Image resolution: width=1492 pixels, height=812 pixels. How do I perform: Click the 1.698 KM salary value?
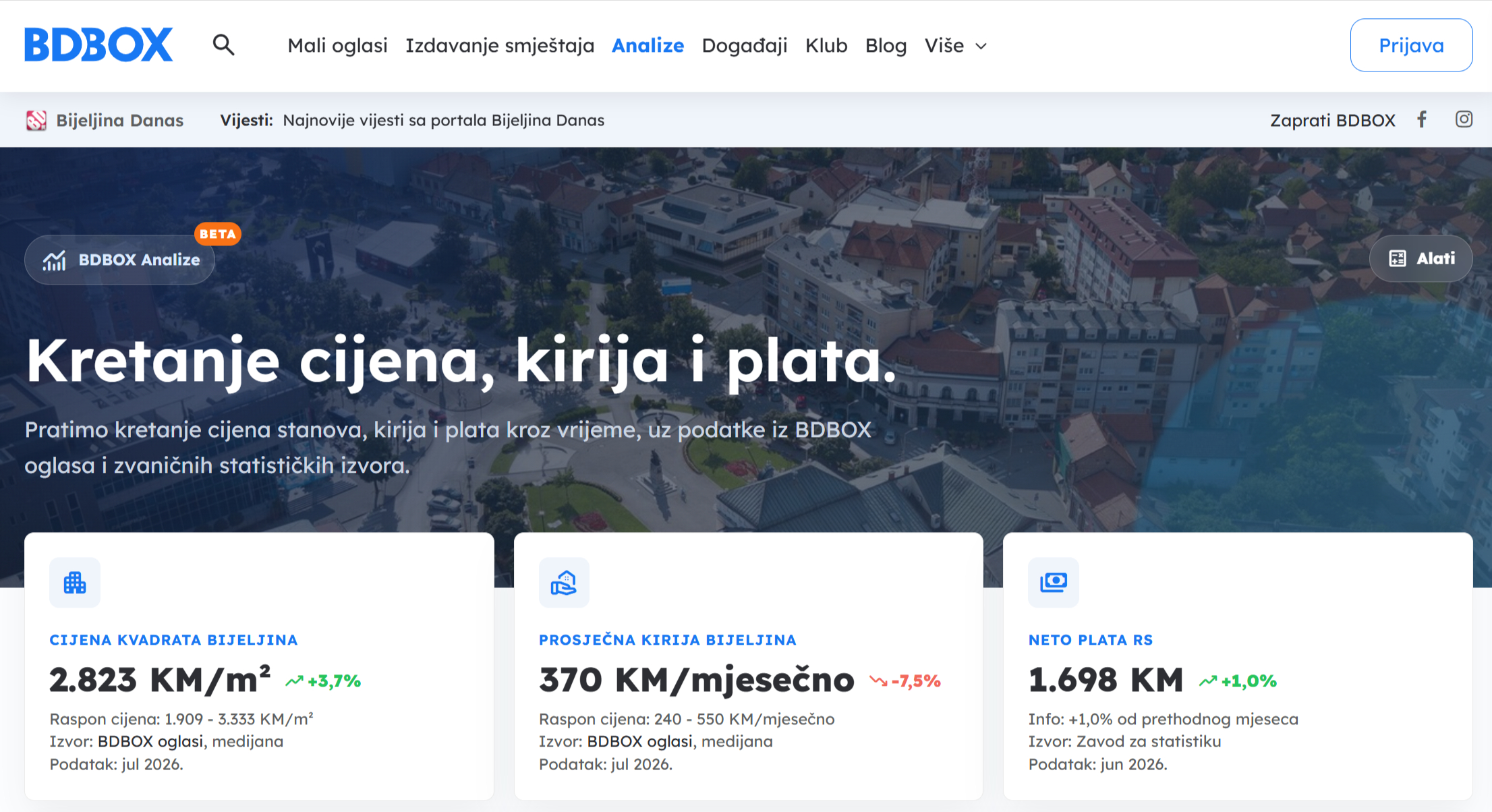tap(1106, 680)
